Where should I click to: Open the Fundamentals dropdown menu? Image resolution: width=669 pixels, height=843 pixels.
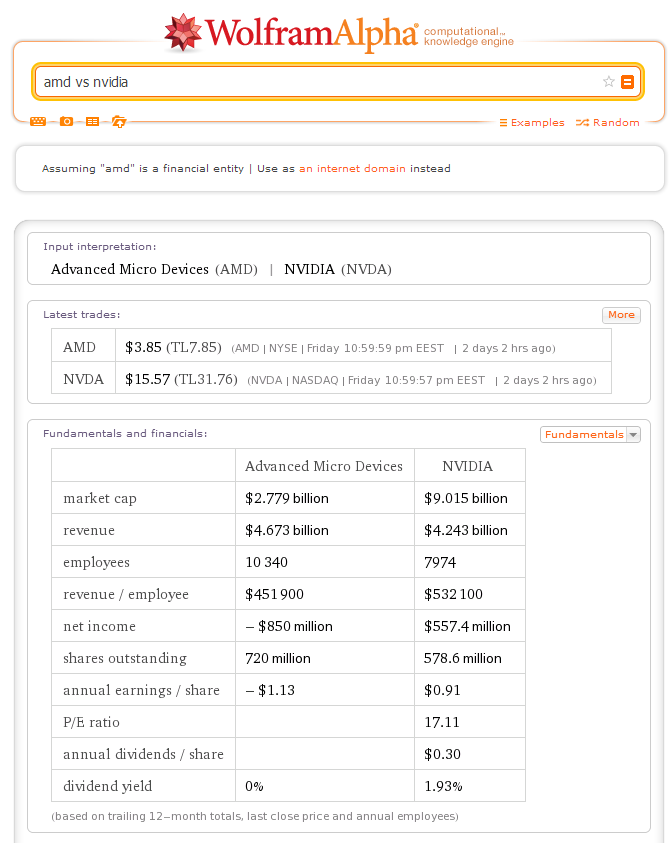click(590, 434)
